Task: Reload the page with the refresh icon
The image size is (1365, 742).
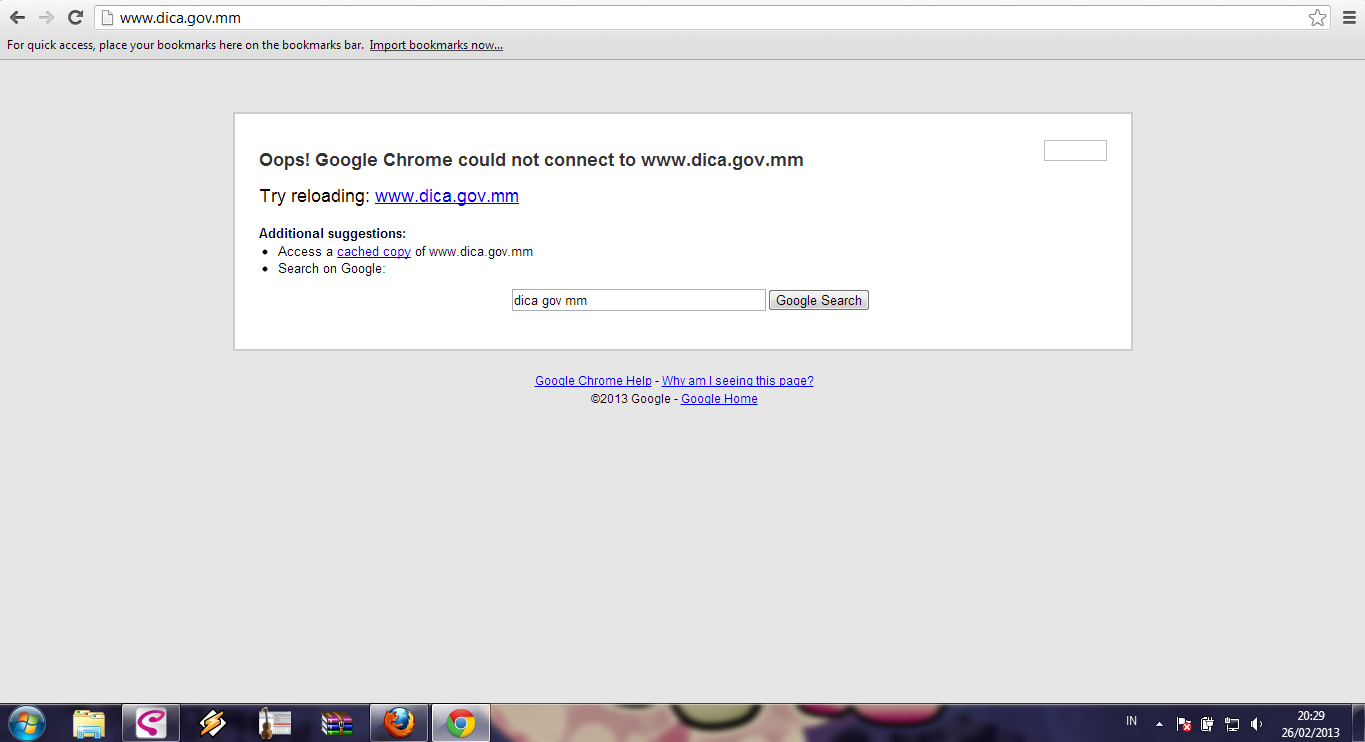Action: [75, 18]
